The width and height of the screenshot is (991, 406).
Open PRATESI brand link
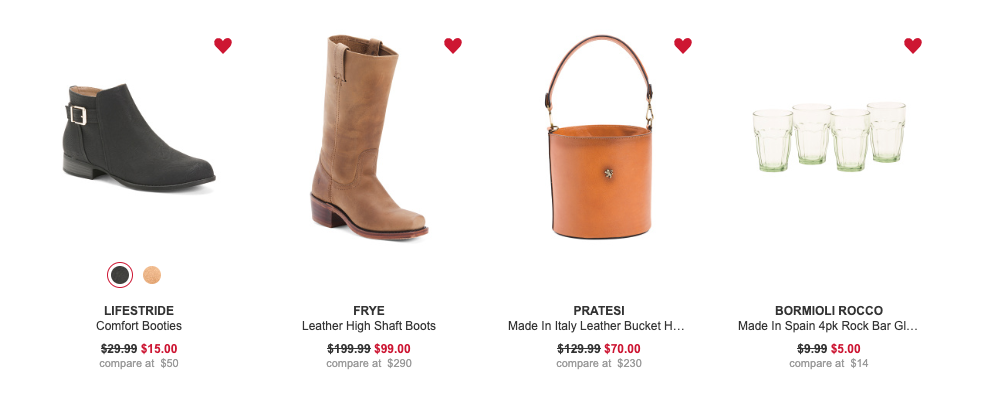(599, 311)
